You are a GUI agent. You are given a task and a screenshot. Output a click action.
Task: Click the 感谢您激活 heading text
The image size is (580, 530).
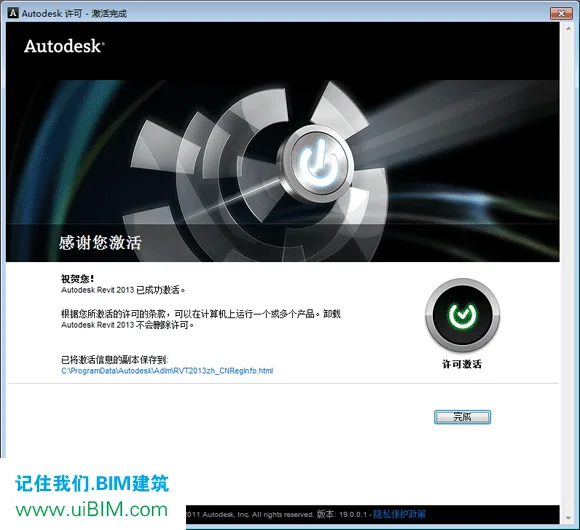pos(100,243)
